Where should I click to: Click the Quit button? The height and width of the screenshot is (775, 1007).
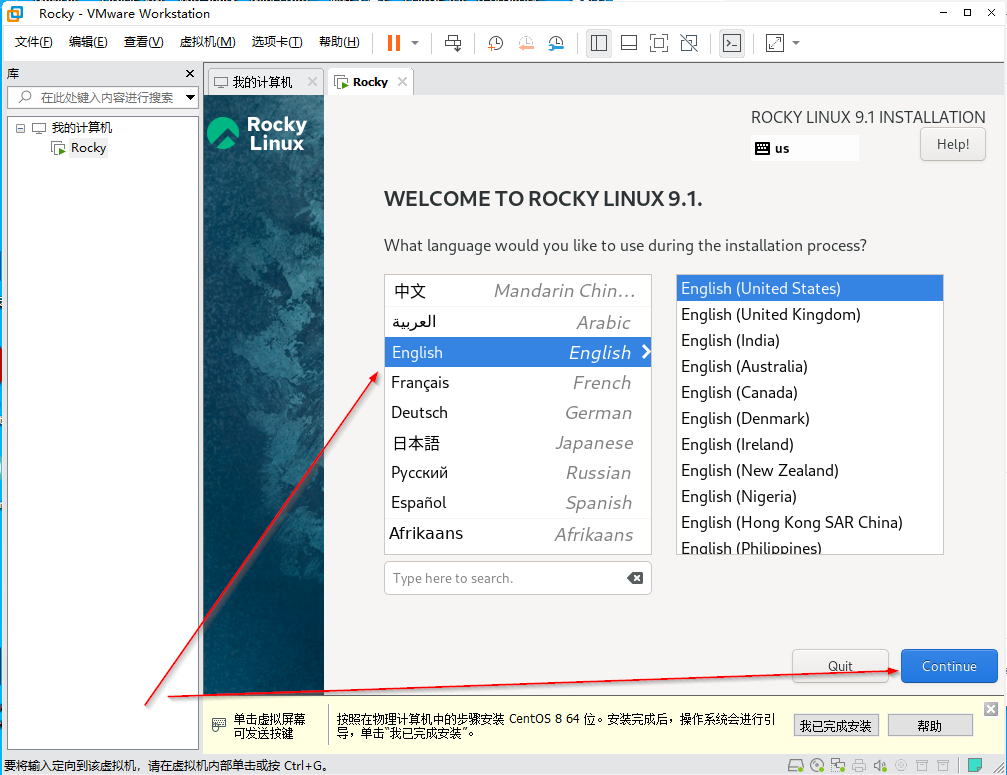840,666
